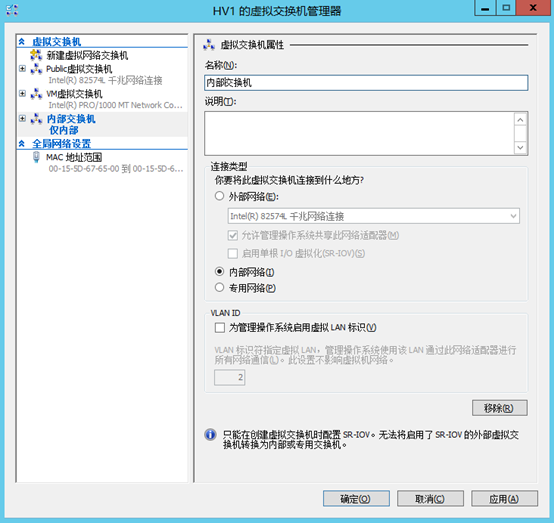
Task: Click the 移除 button
Action: click(500, 408)
